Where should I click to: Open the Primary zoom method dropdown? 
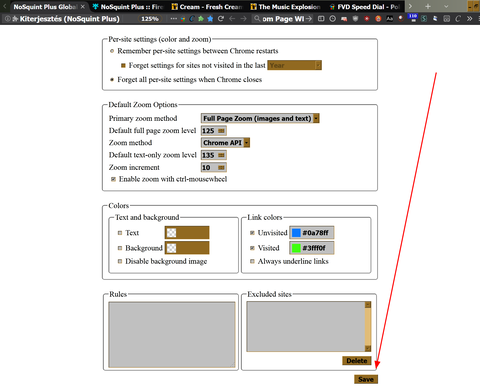click(x=260, y=118)
